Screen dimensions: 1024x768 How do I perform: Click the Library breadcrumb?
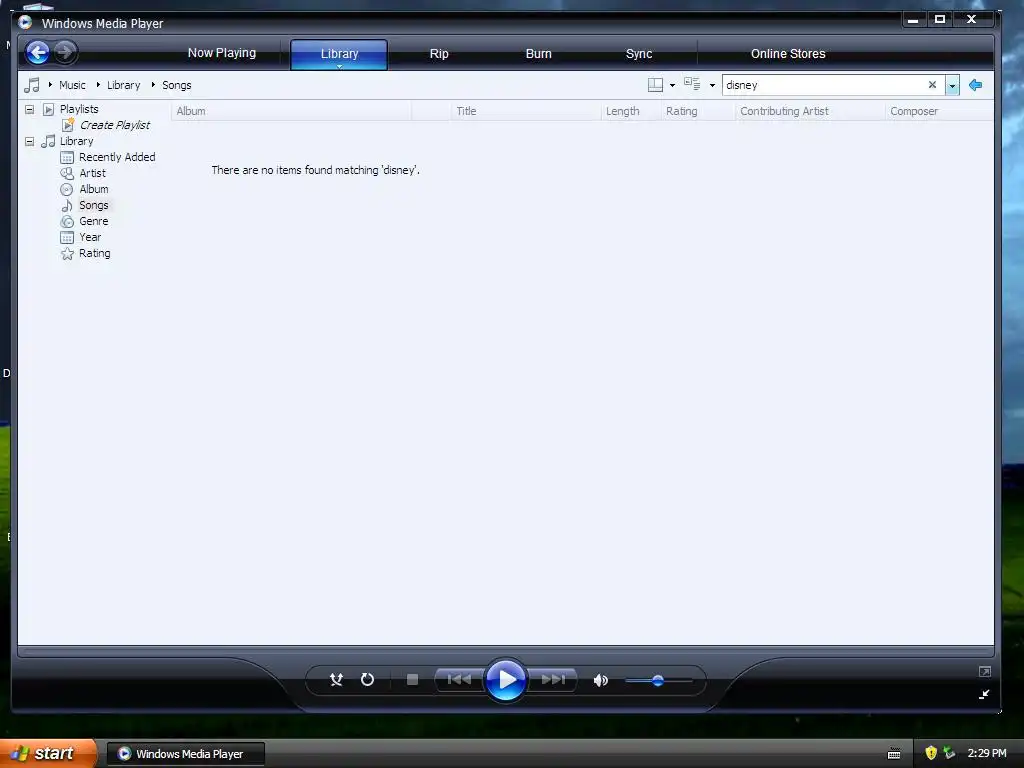click(x=123, y=85)
